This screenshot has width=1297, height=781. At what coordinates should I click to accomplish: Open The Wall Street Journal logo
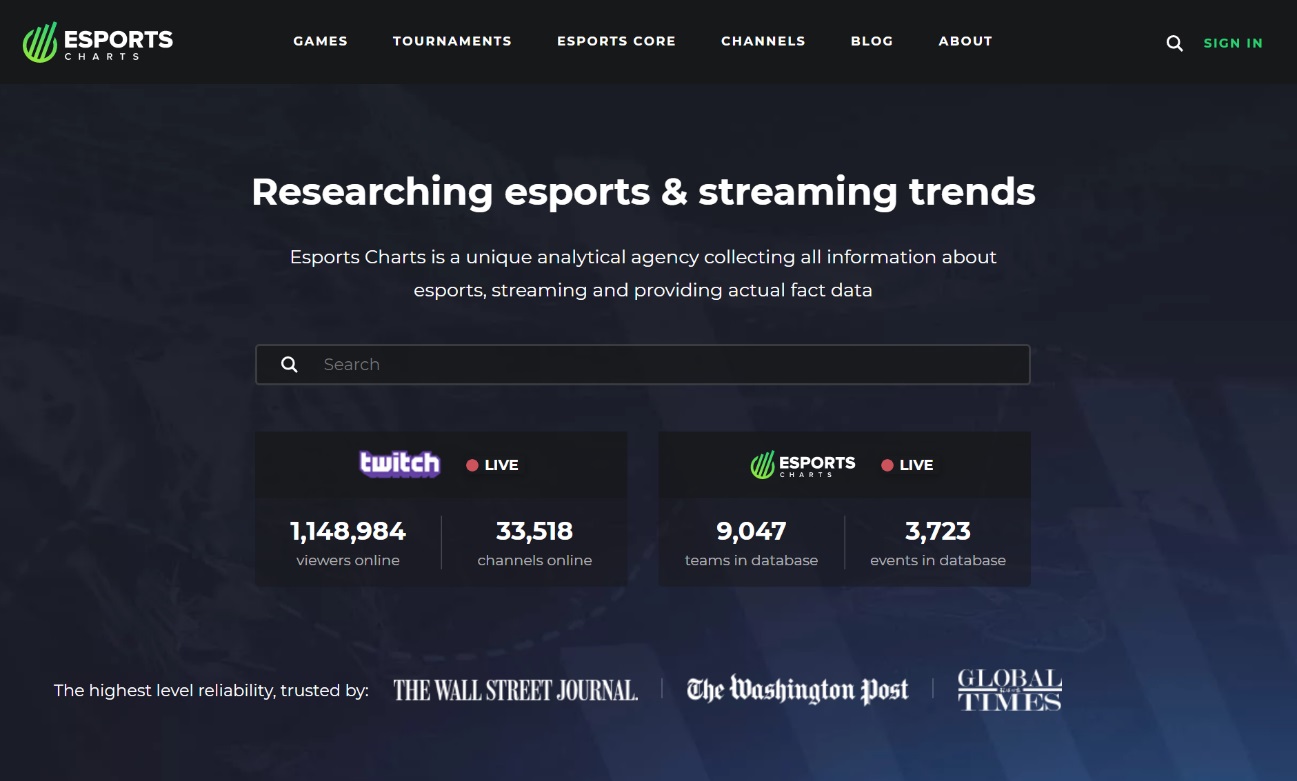(x=515, y=690)
